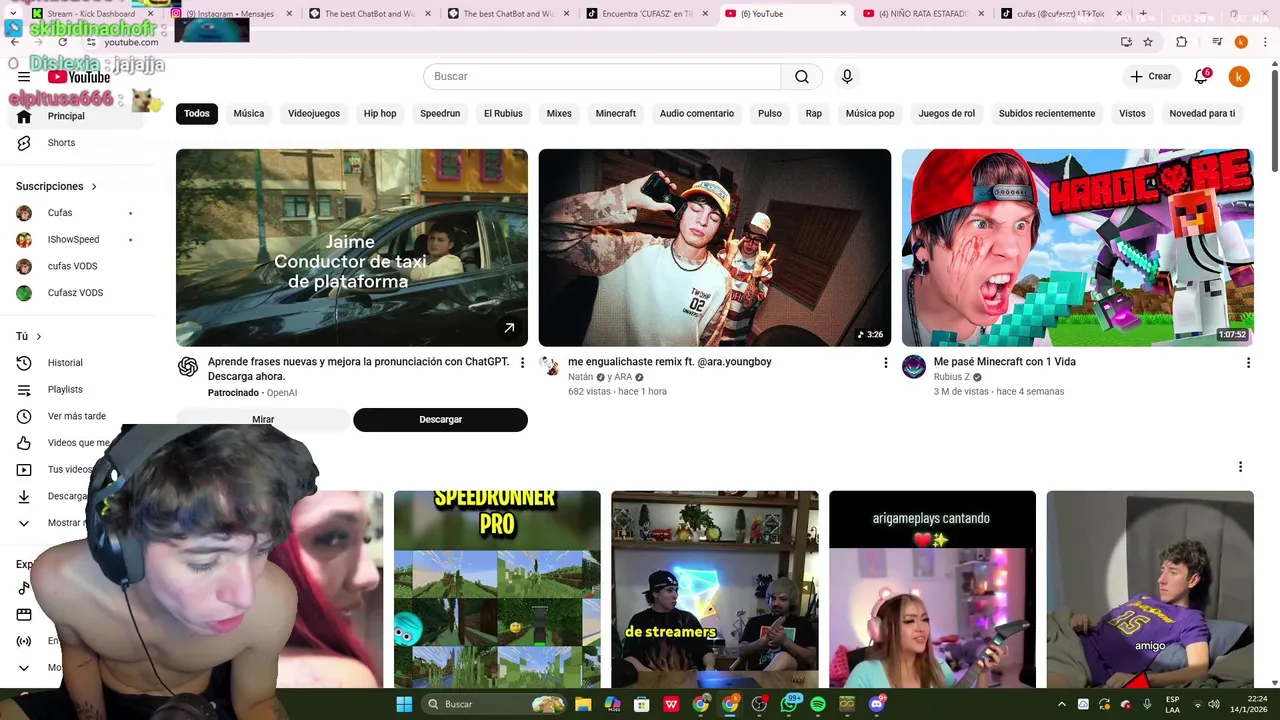
Task: Open the cufas VODS subscription
Action: (78, 266)
